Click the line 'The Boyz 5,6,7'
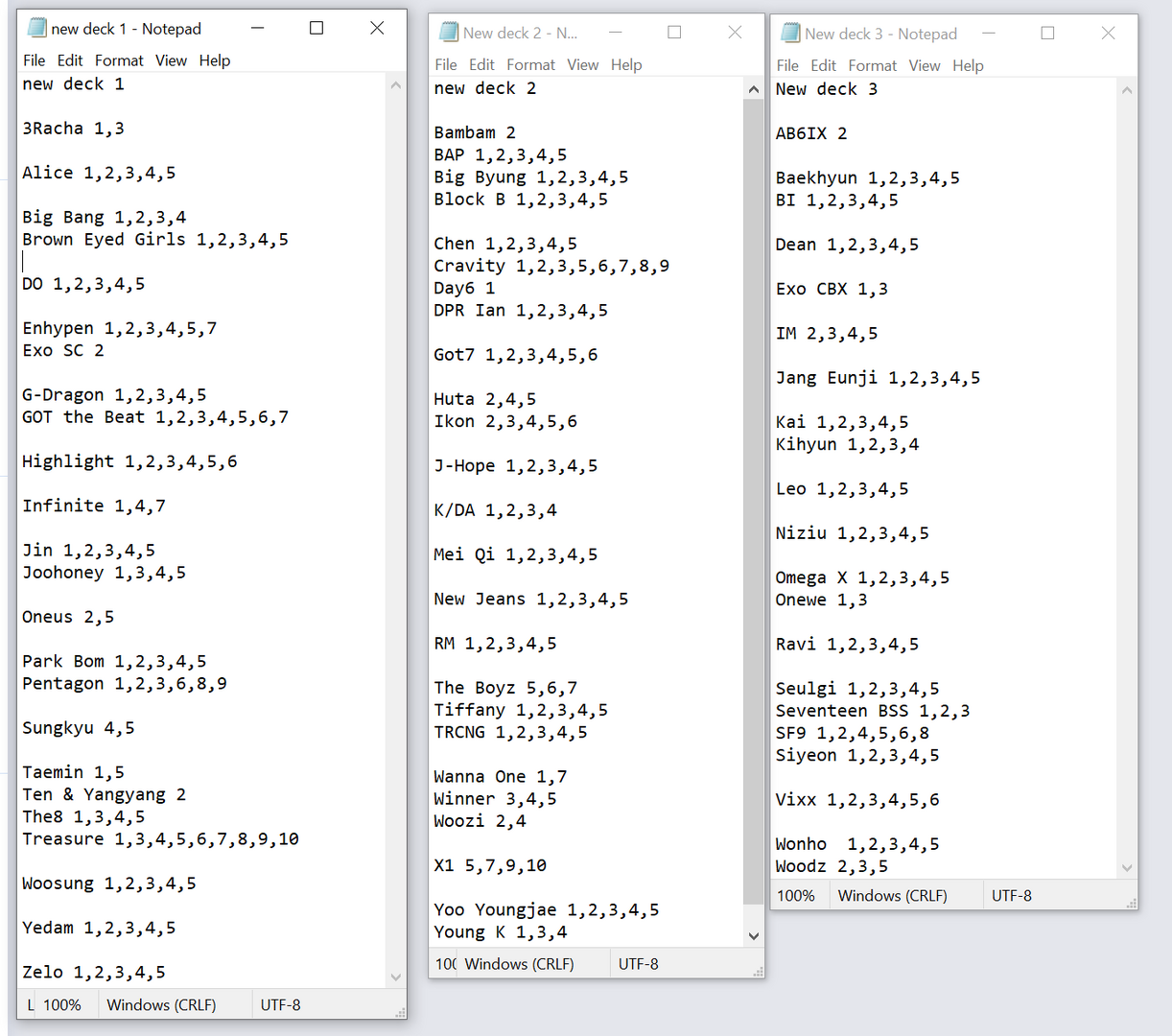The width and height of the screenshot is (1172, 1036). [x=505, y=688]
